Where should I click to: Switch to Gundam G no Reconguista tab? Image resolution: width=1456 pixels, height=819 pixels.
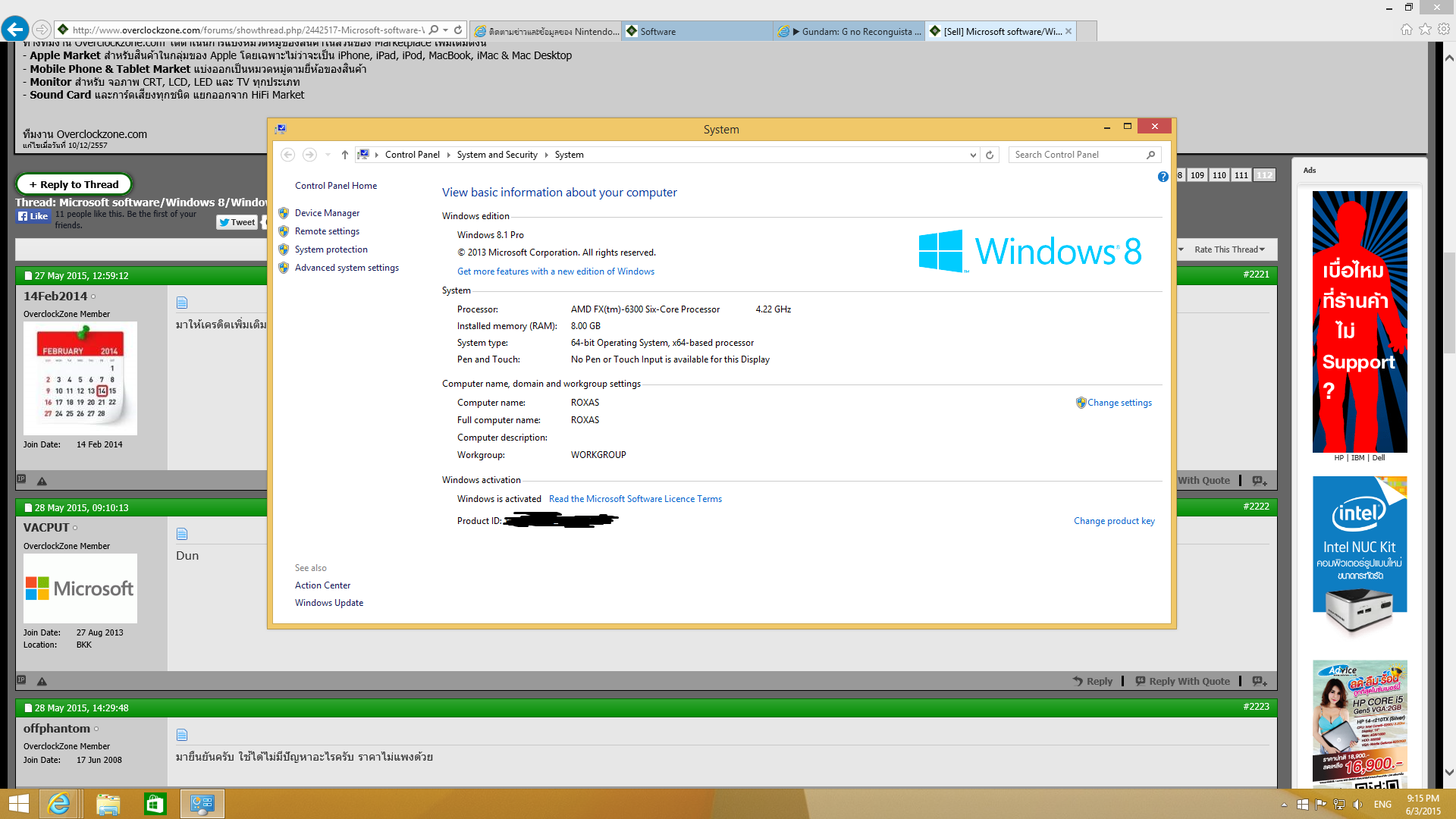point(849,31)
